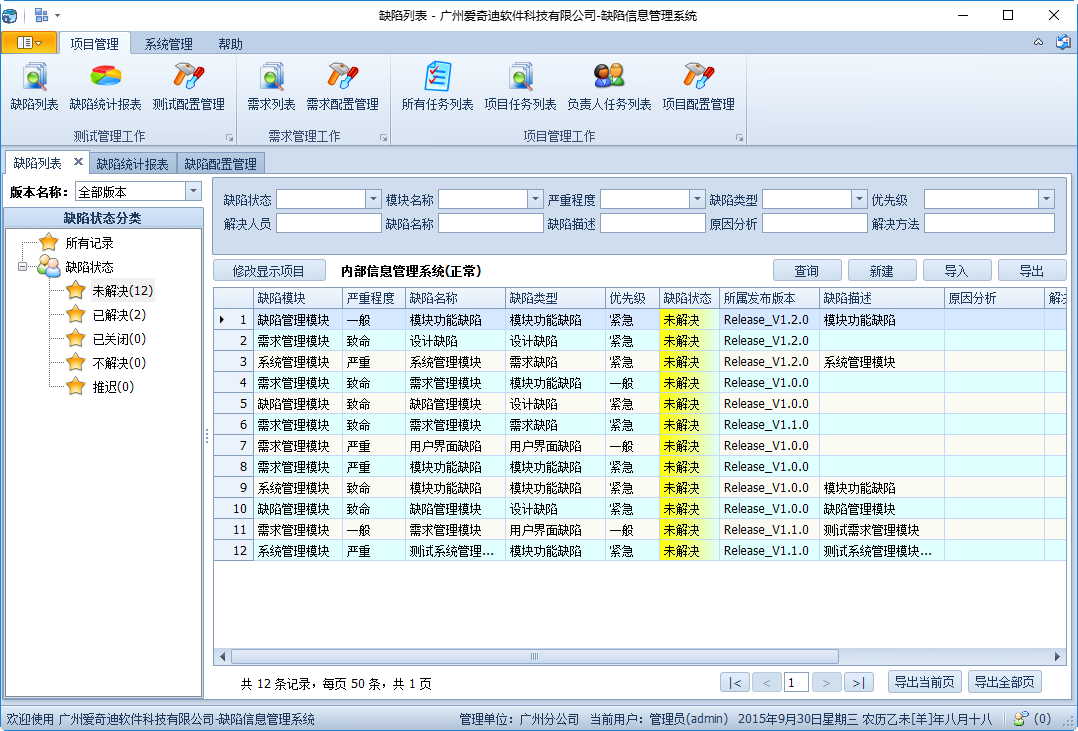
Task: Click the 解决人员 input field
Action: tap(328, 224)
